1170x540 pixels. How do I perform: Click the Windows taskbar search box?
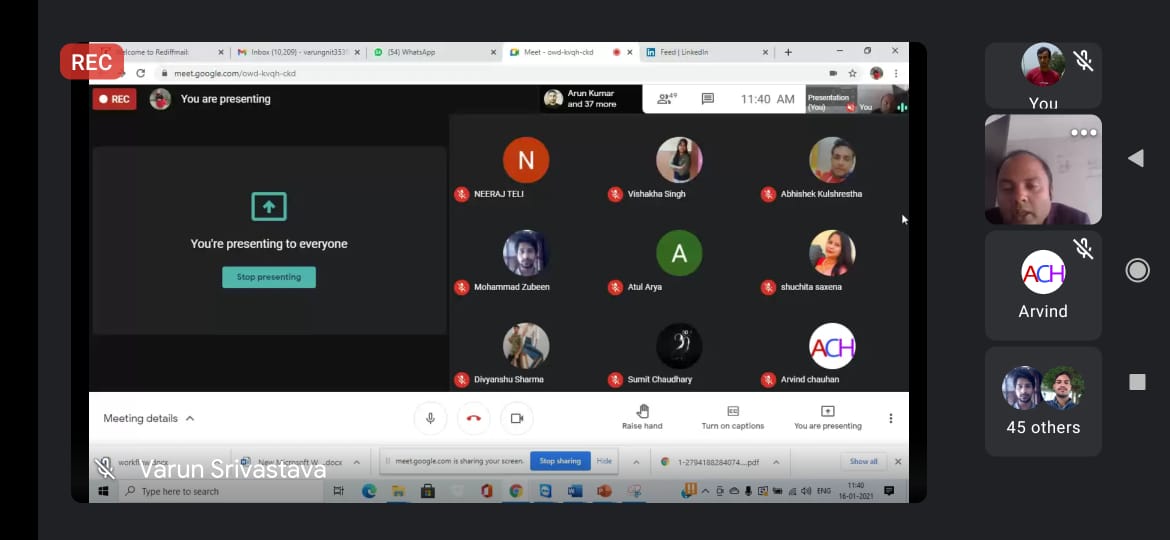(220, 491)
